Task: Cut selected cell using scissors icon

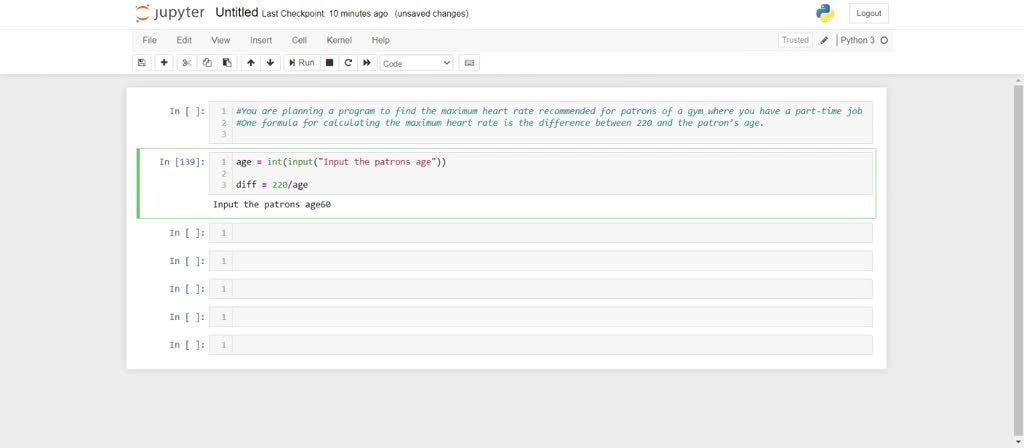Action: tap(187, 63)
